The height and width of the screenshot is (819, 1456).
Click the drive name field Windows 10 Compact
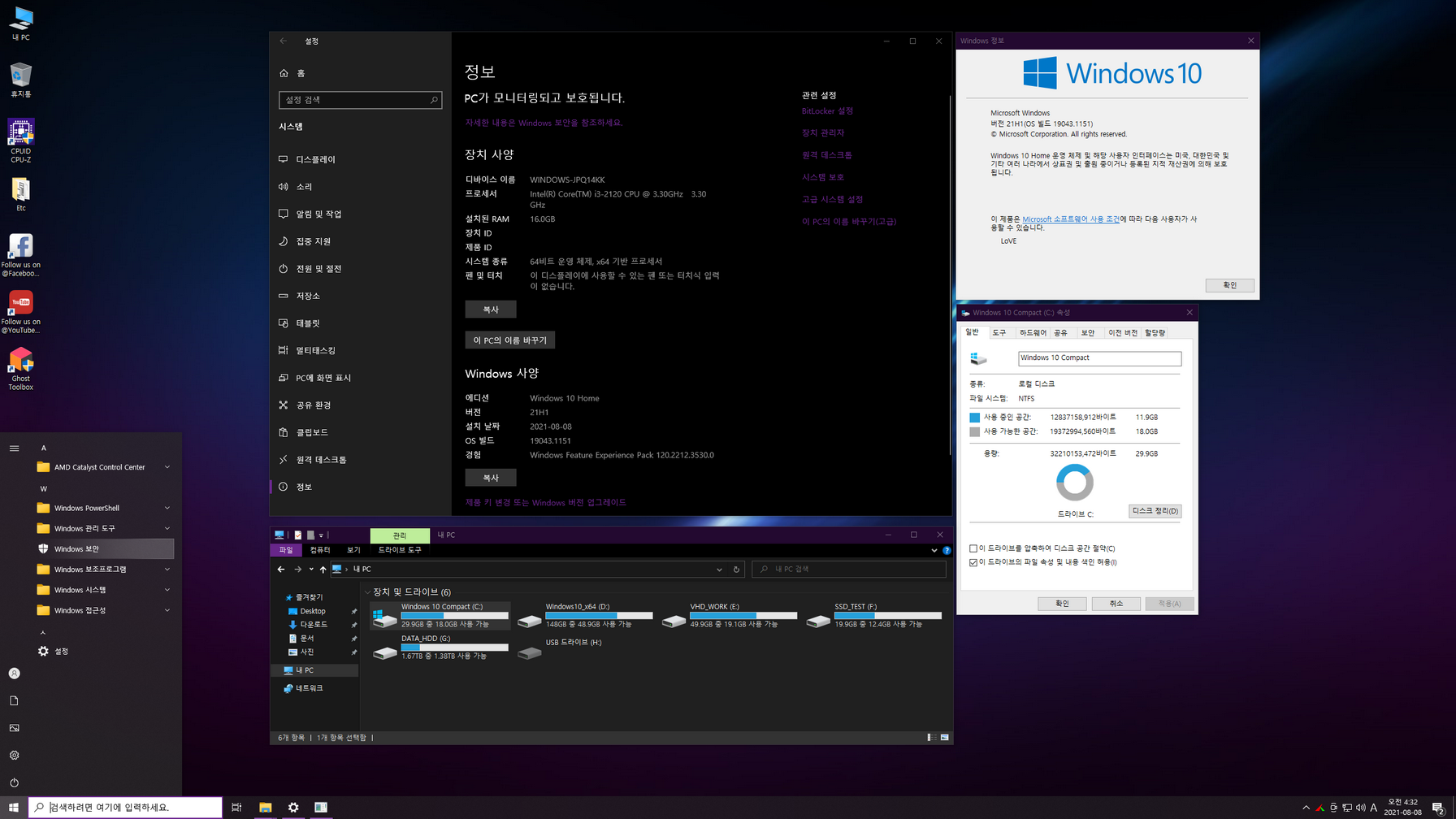click(x=1099, y=358)
